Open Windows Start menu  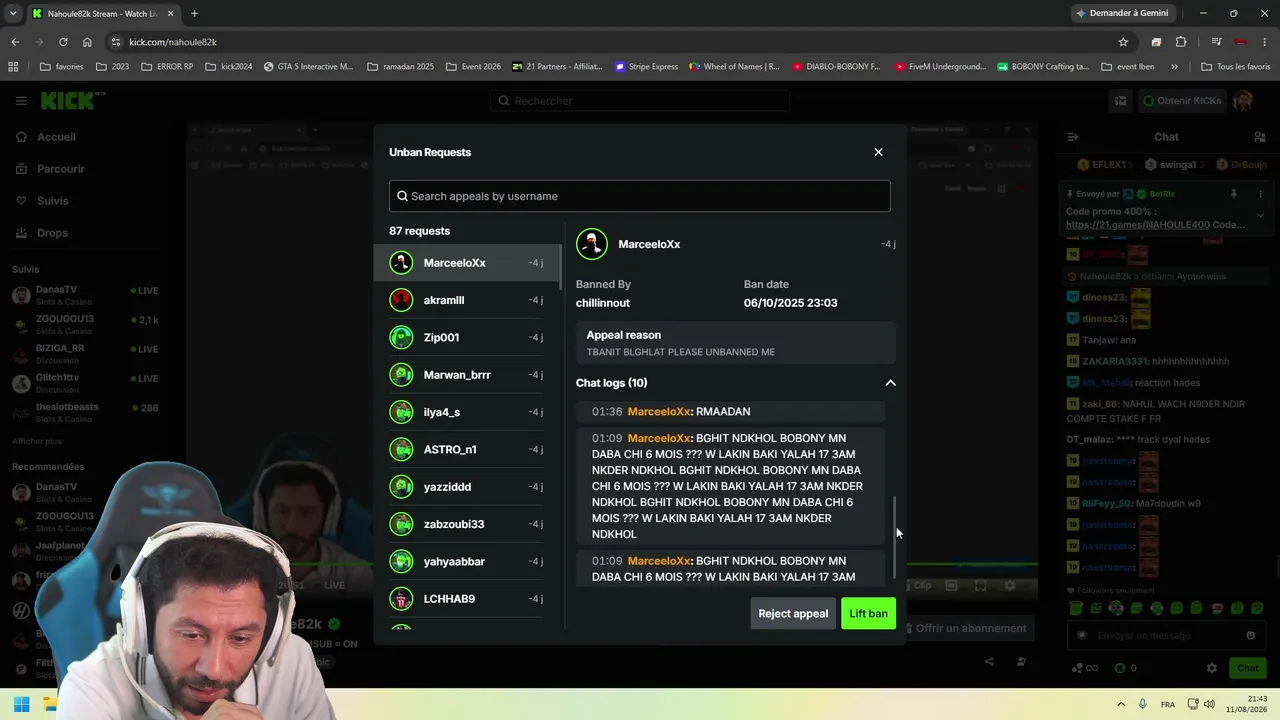tap(21, 704)
